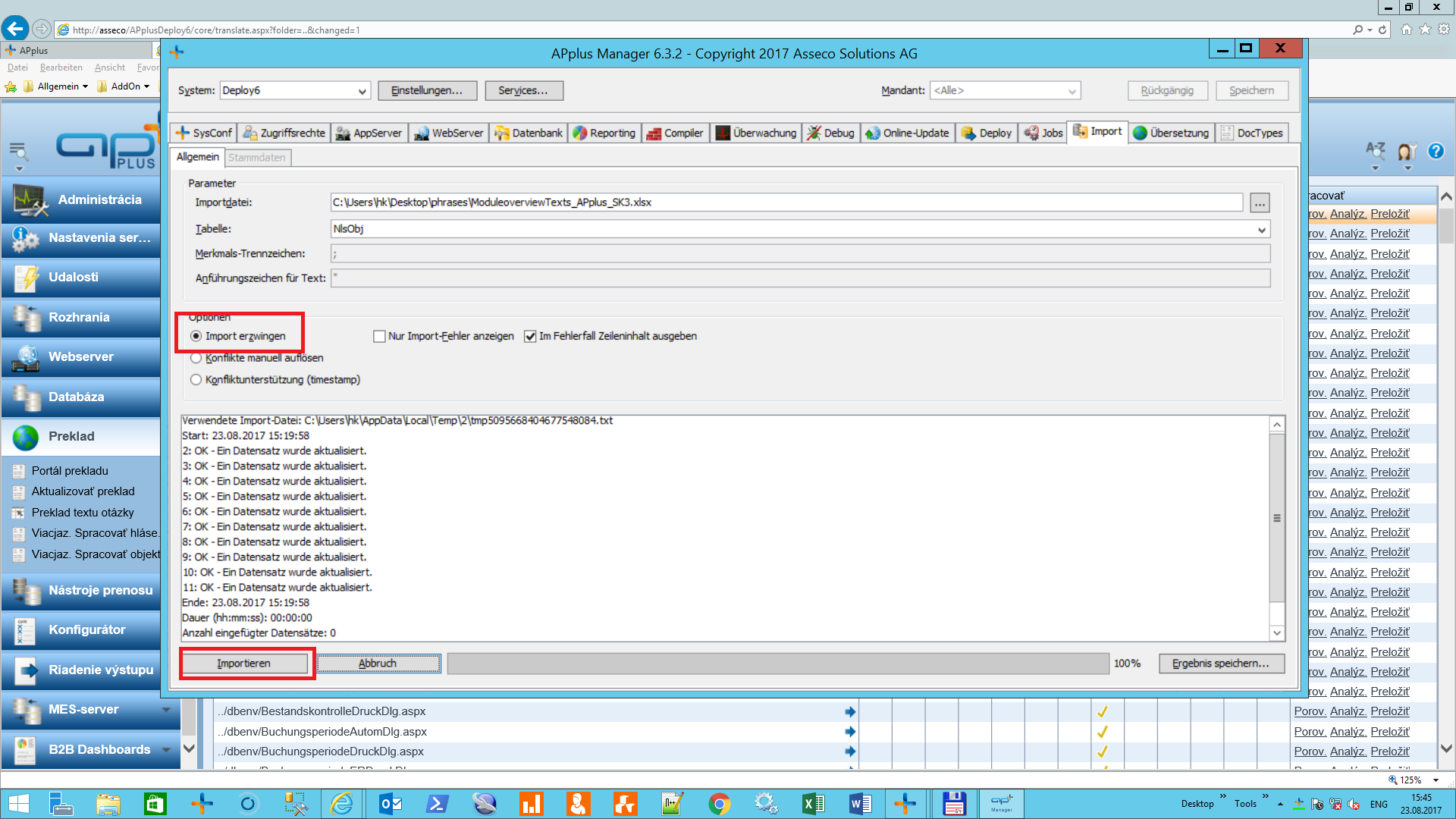Click the Databáza sidebar icon

[x=27, y=397]
